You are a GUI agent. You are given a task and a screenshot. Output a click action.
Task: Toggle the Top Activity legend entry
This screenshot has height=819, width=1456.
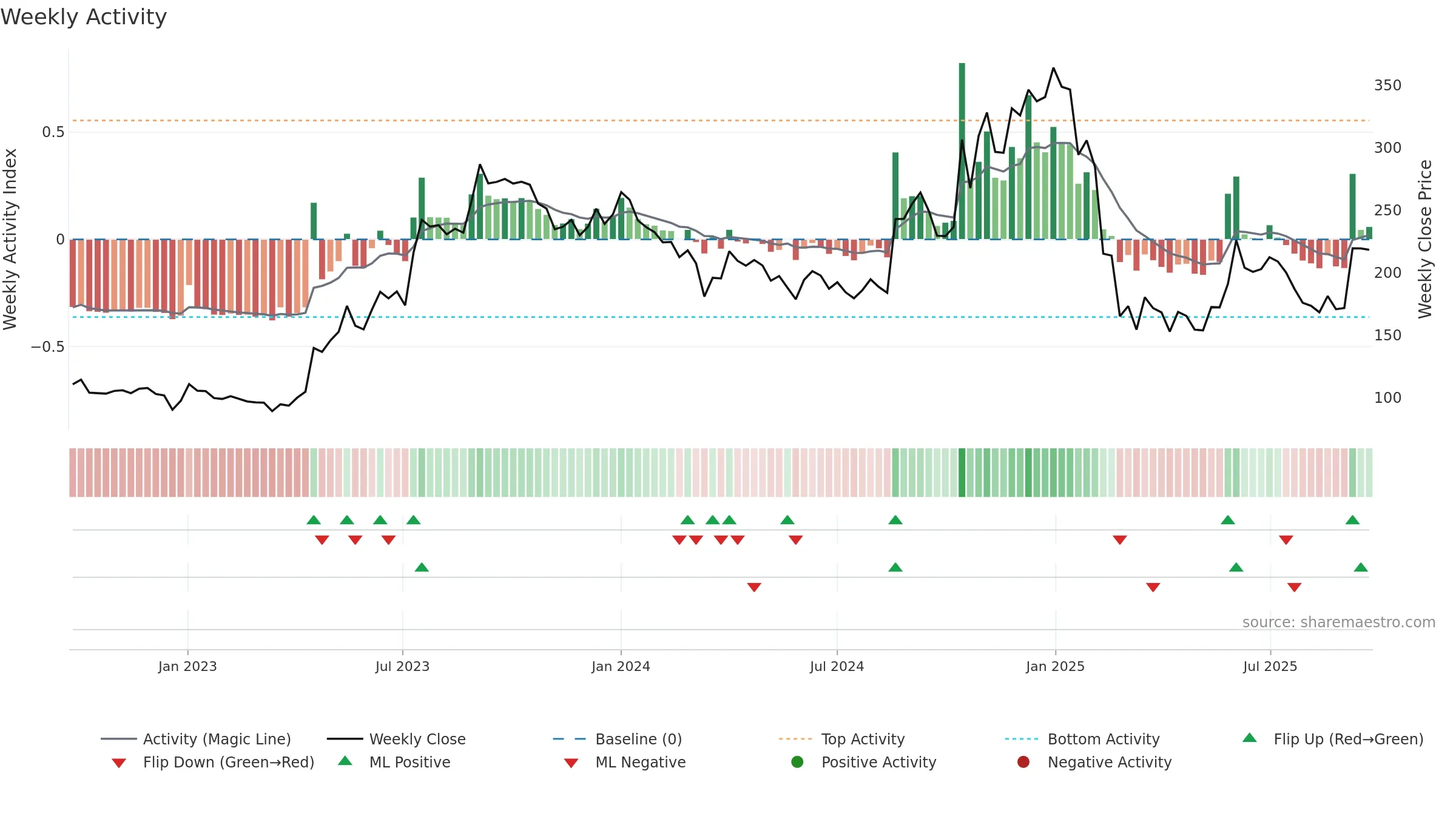(x=842, y=739)
